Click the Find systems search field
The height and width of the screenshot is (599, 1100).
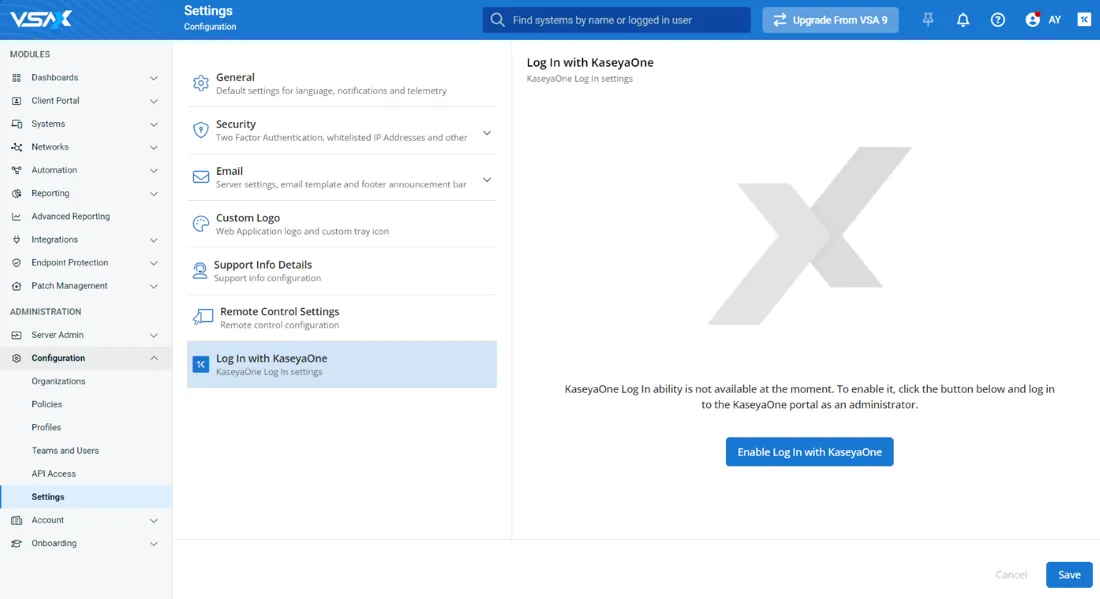click(625, 20)
